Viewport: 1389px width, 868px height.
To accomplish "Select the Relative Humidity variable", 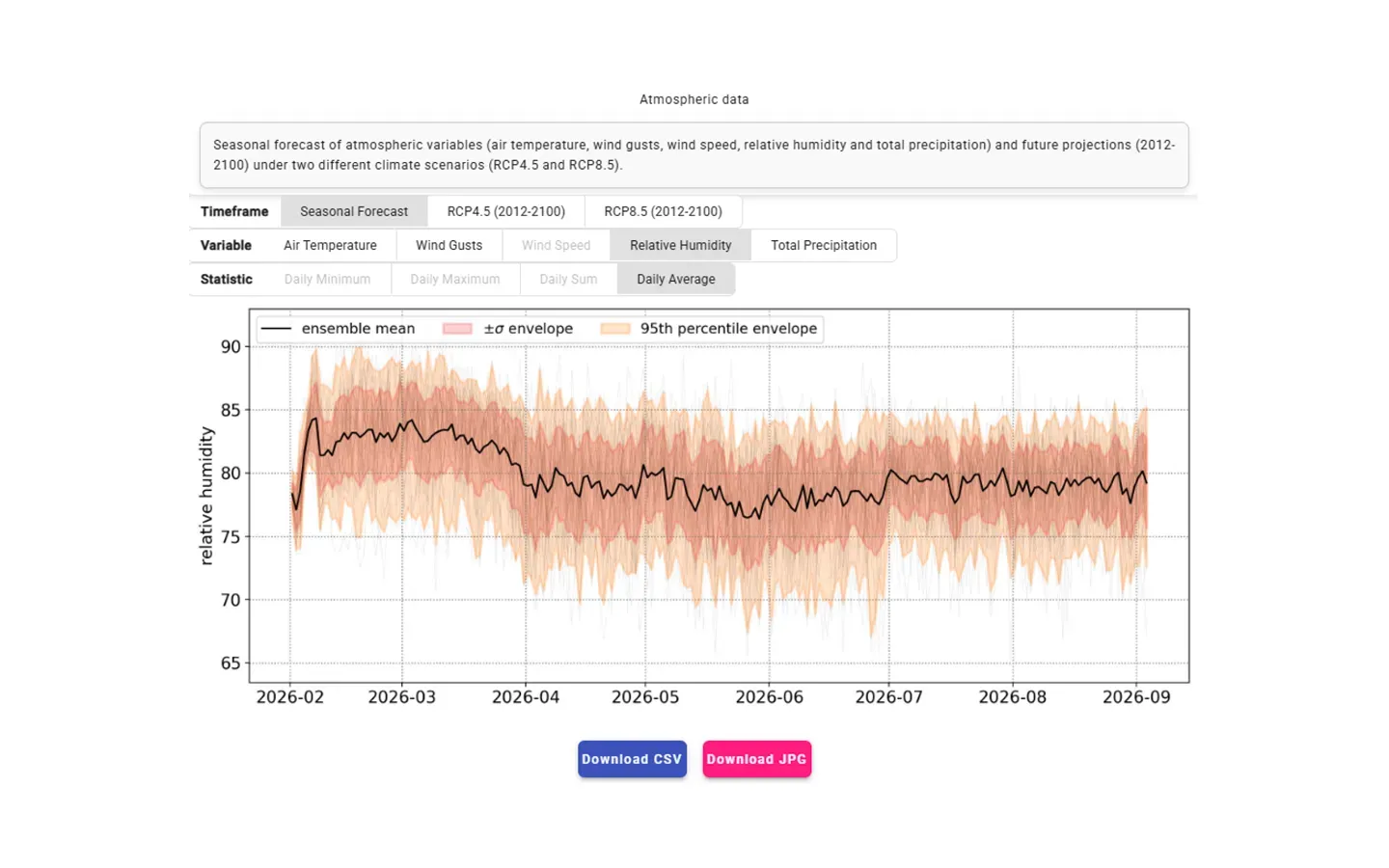I will click(681, 245).
